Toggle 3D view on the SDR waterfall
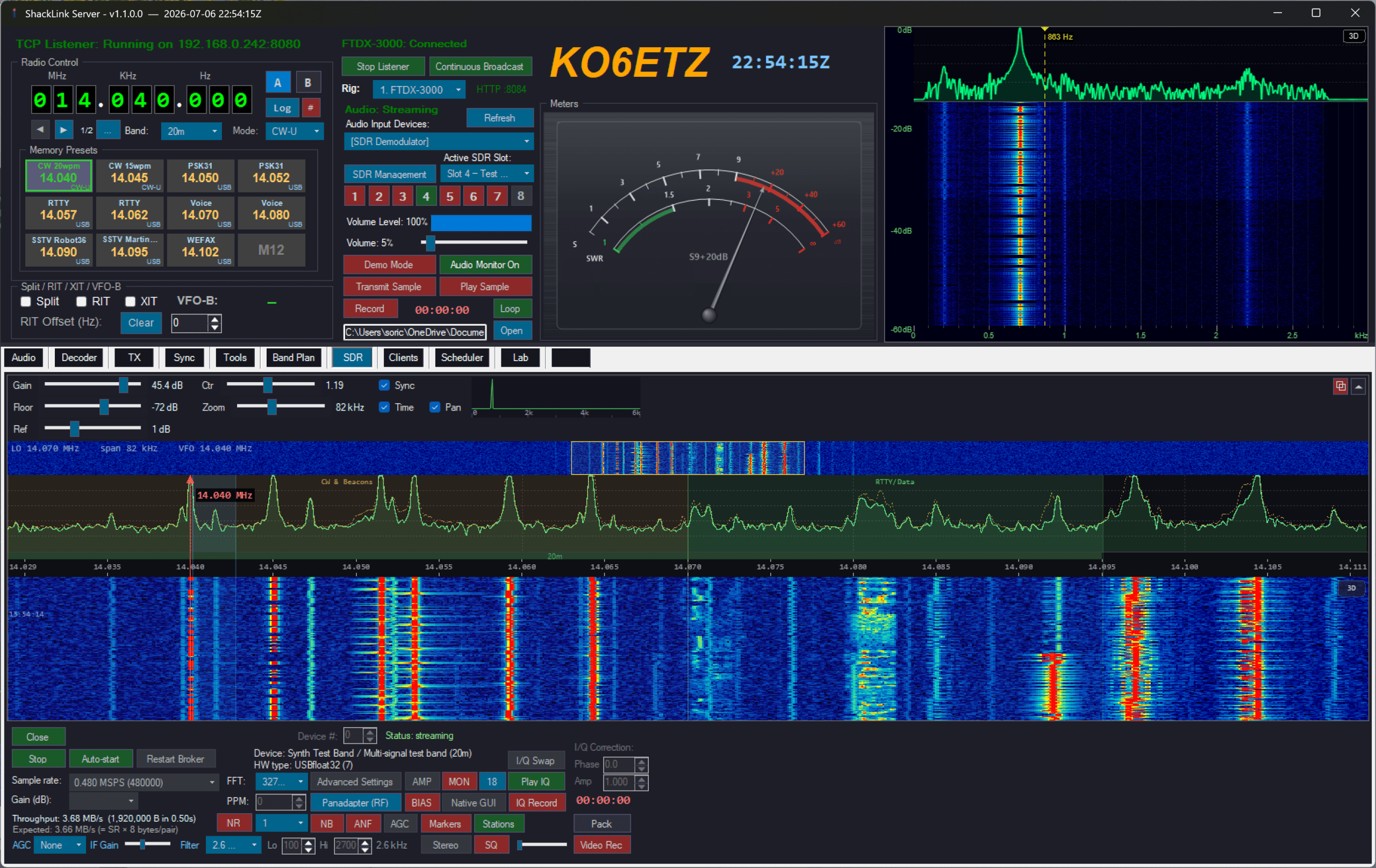Viewport: 1376px width, 868px height. coord(1351,587)
